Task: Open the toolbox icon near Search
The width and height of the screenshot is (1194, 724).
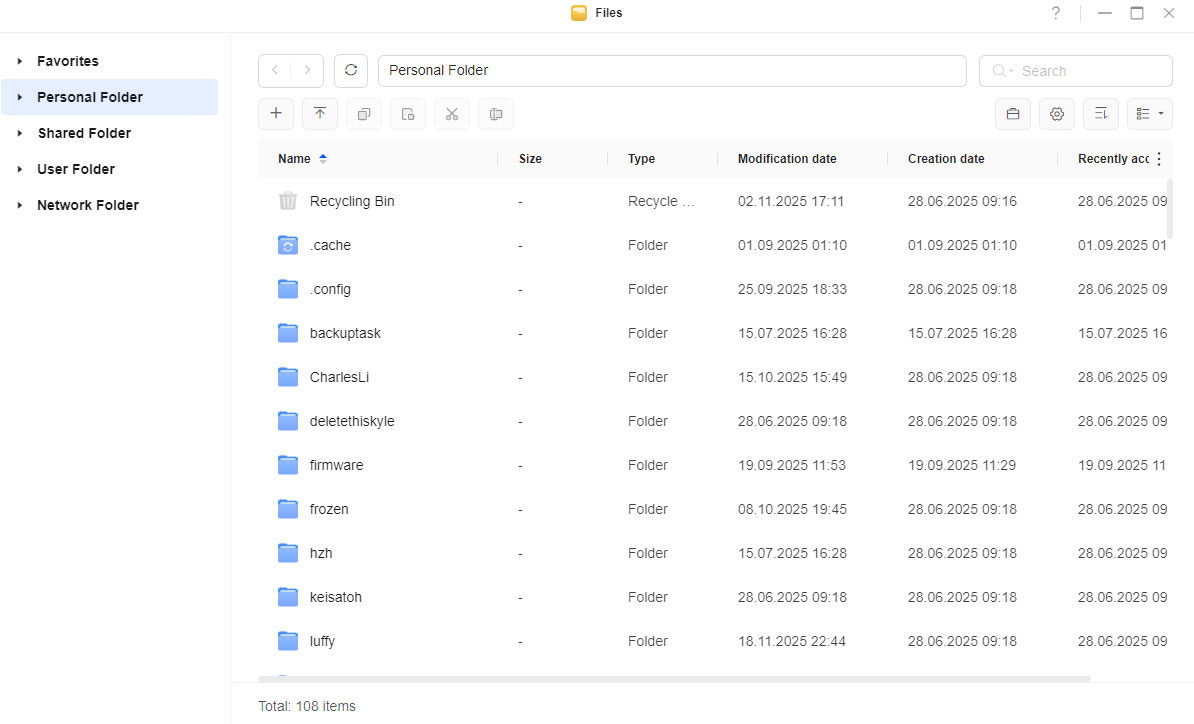Action: point(1012,113)
